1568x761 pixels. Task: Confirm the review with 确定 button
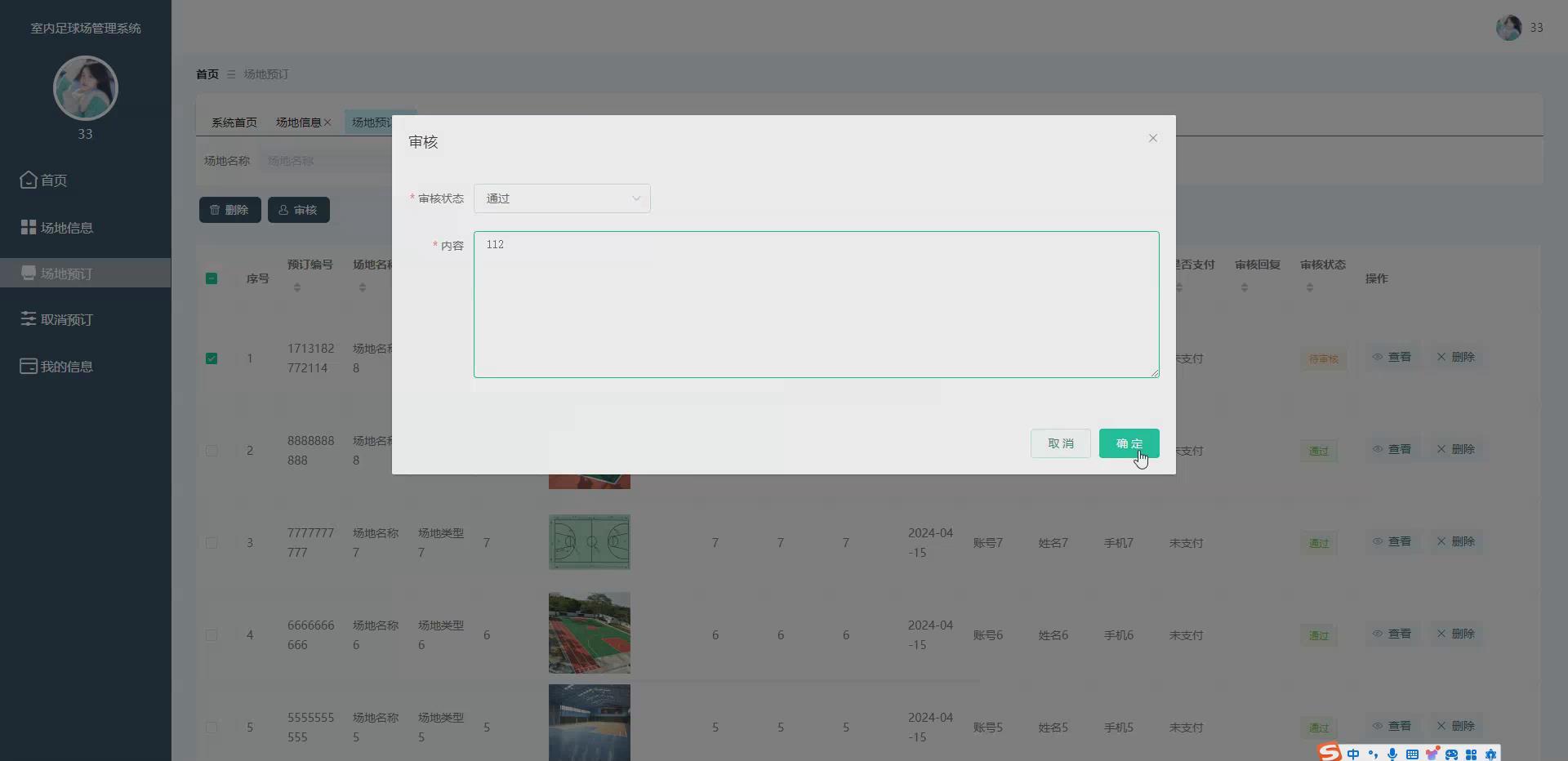click(1129, 443)
